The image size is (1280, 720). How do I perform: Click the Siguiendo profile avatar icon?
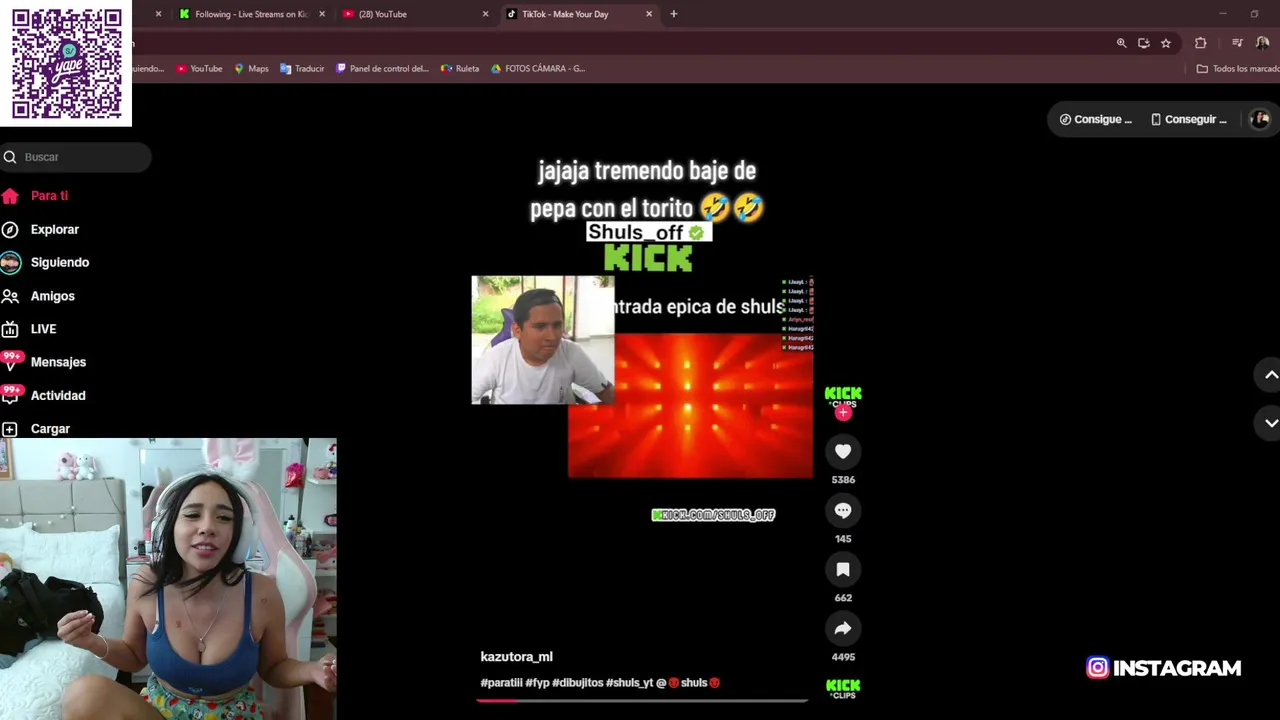[10, 262]
